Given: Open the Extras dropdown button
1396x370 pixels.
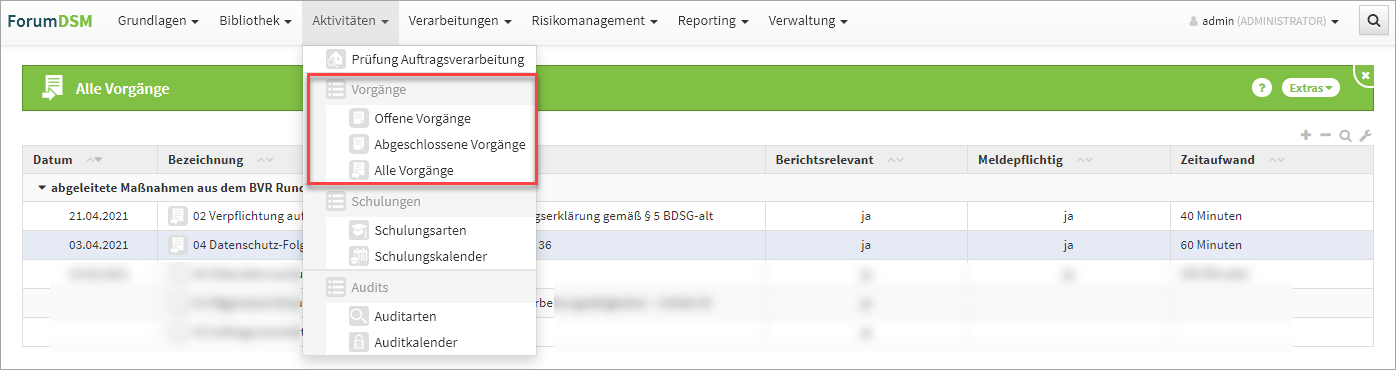Looking at the screenshot, I should click(1311, 88).
